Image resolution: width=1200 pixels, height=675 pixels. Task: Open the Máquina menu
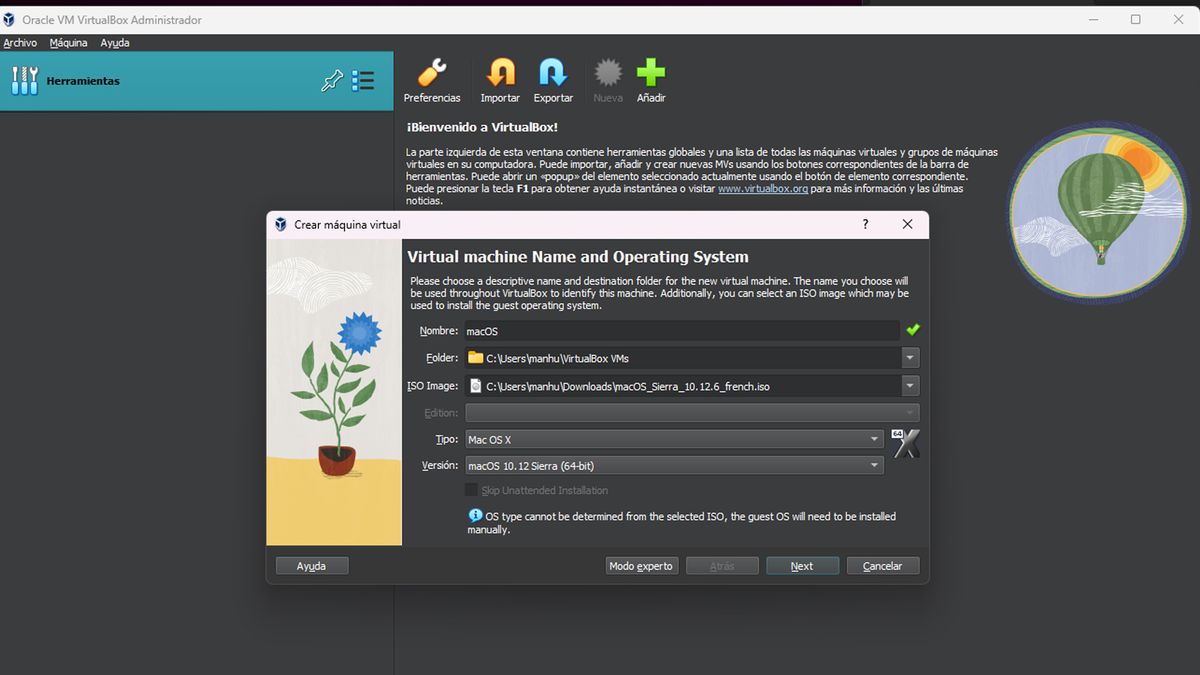[x=68, y=42]
